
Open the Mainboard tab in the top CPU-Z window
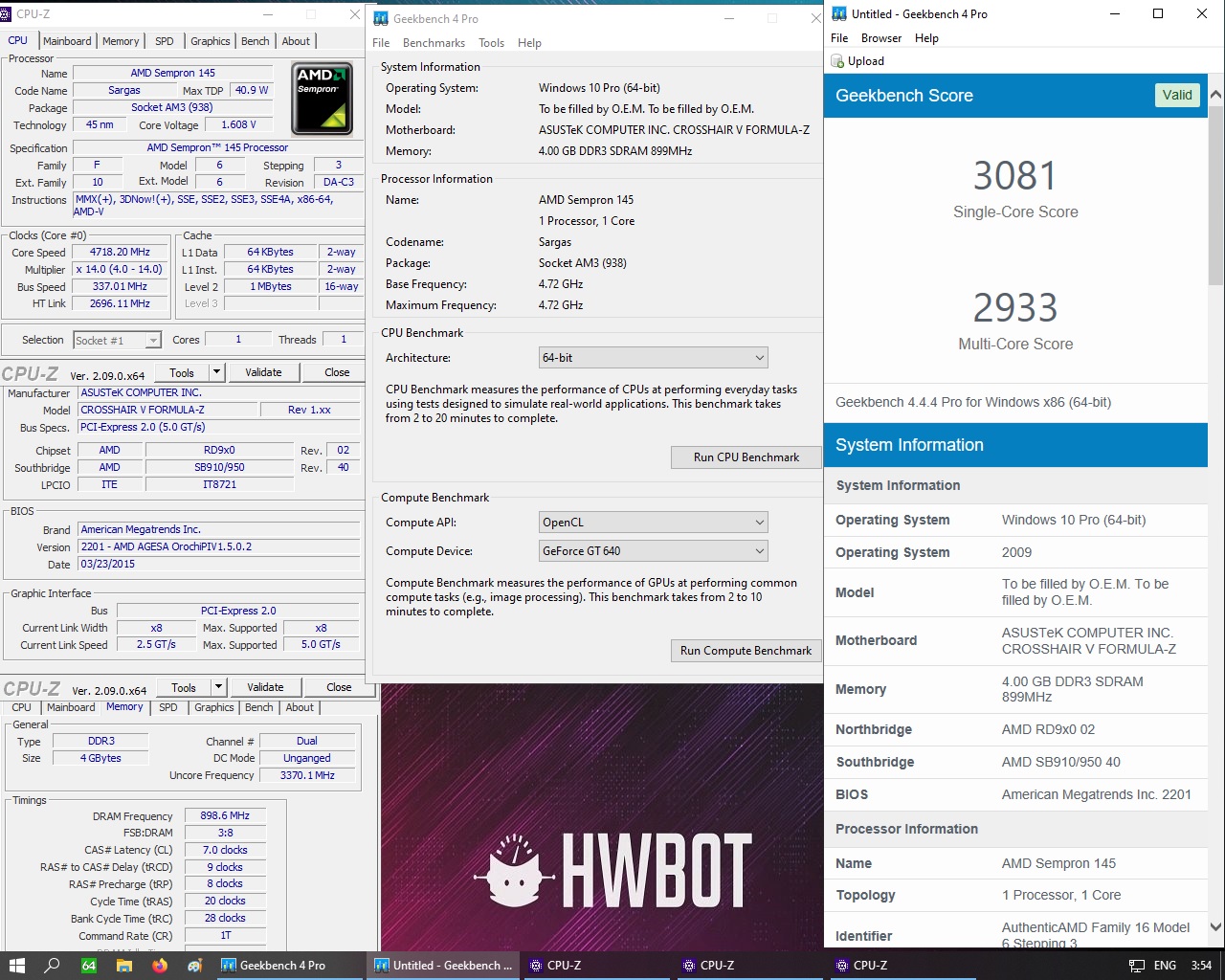[67, 41]
